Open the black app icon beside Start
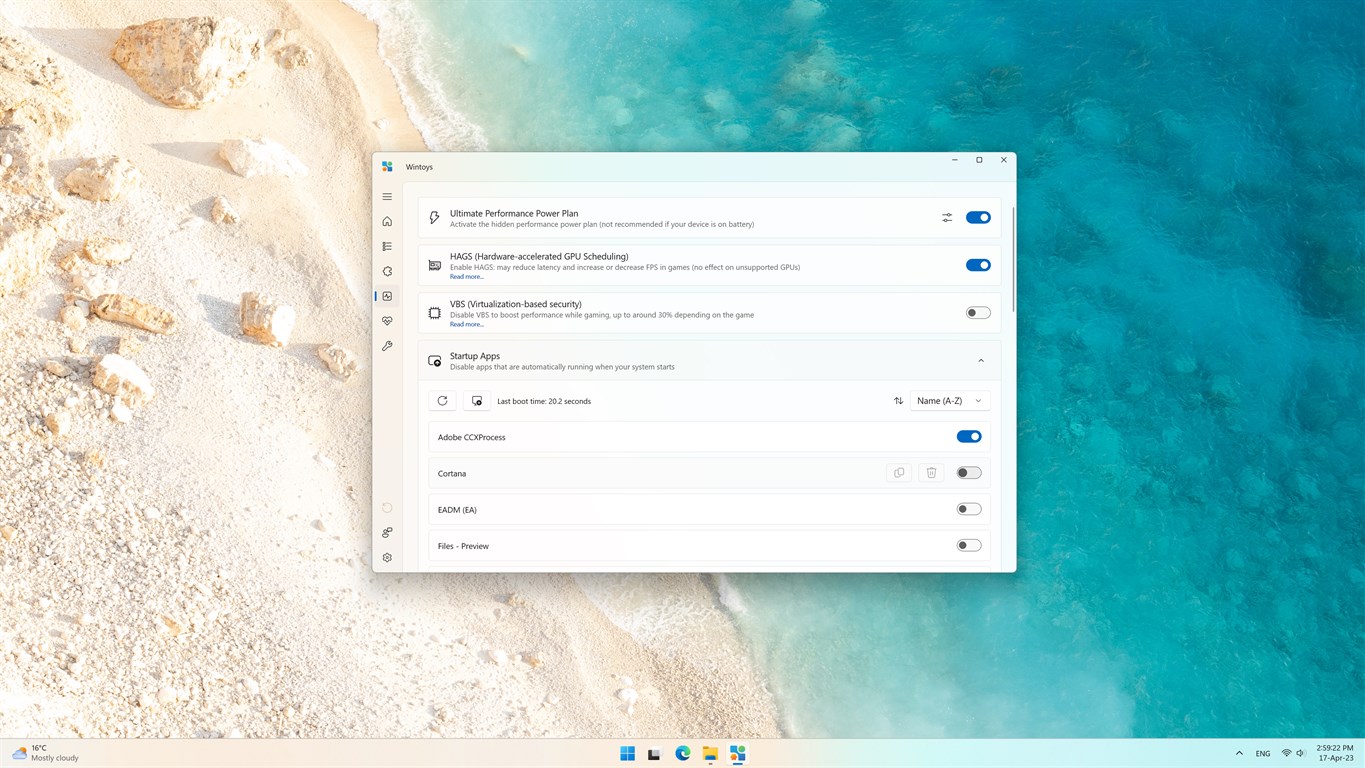This screenshot has height=768, width=1365. (655, 754)
